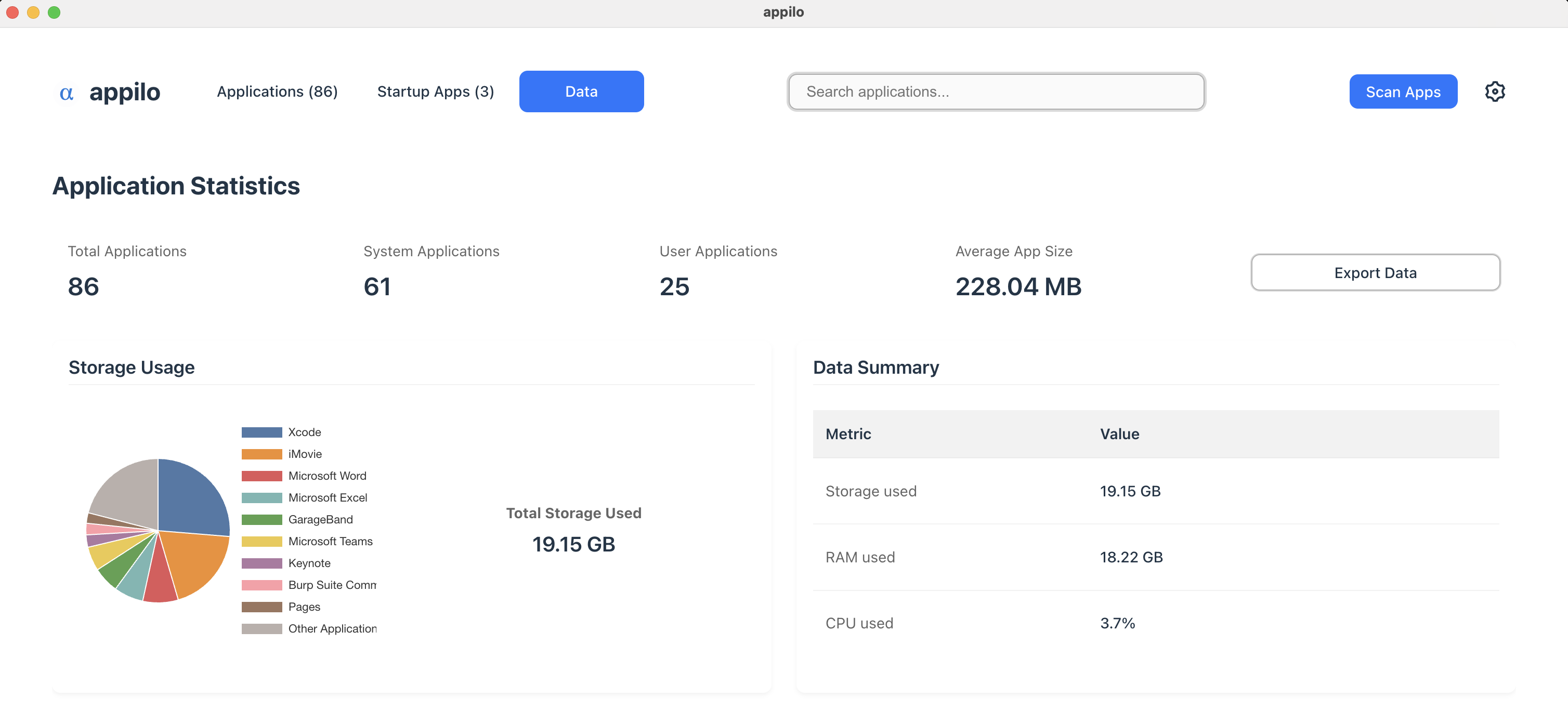The height and width of the screenshot is (710, 1568).
Task: Select the CPU used row label
Action: click(859, 624)
